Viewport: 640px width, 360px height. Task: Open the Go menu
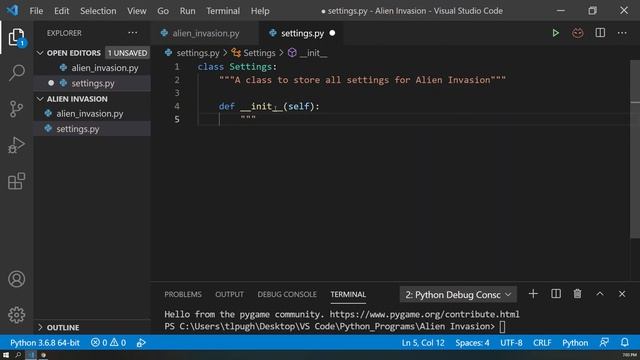tap(163, 11)
